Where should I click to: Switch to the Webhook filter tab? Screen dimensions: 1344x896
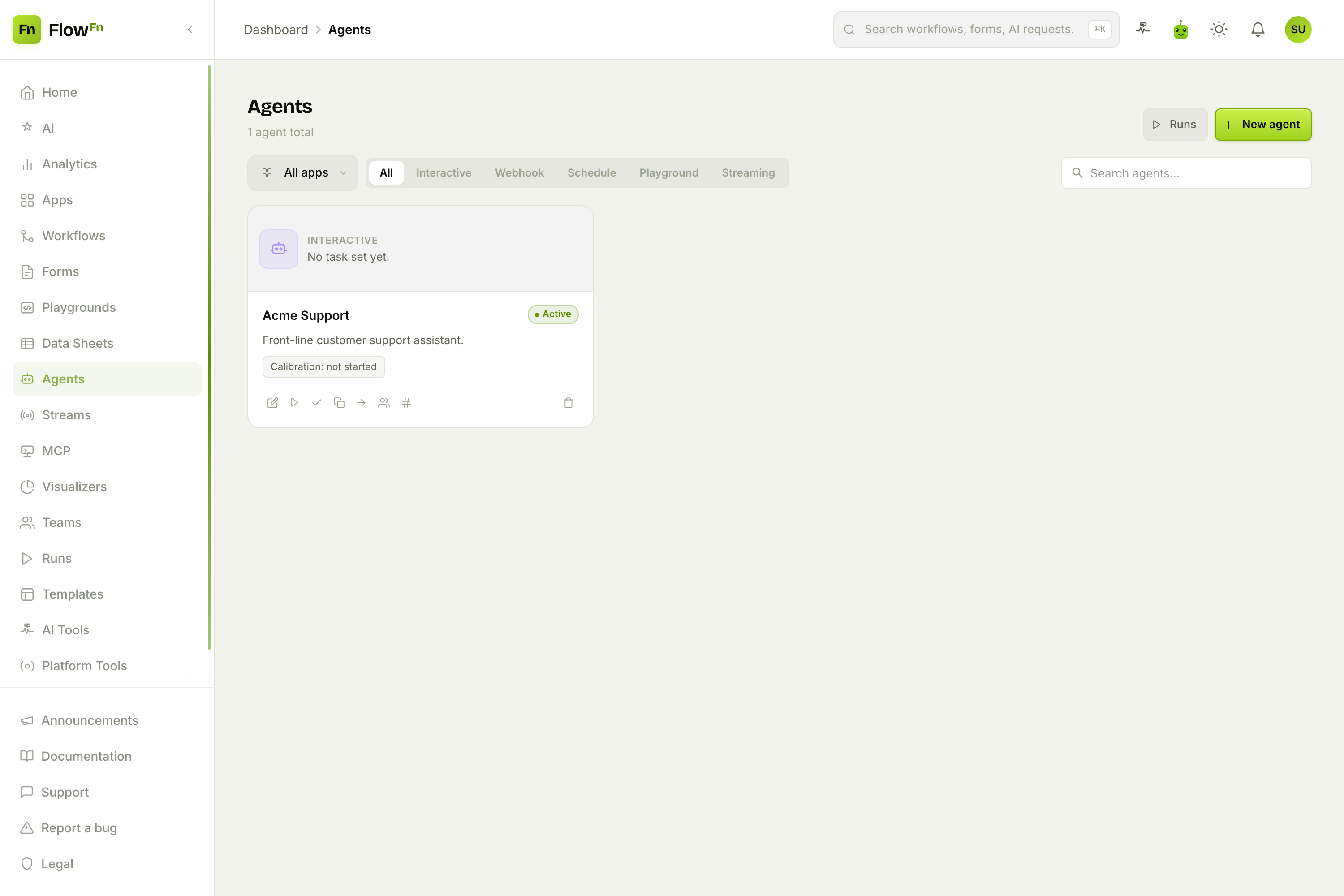click(519, 172)
